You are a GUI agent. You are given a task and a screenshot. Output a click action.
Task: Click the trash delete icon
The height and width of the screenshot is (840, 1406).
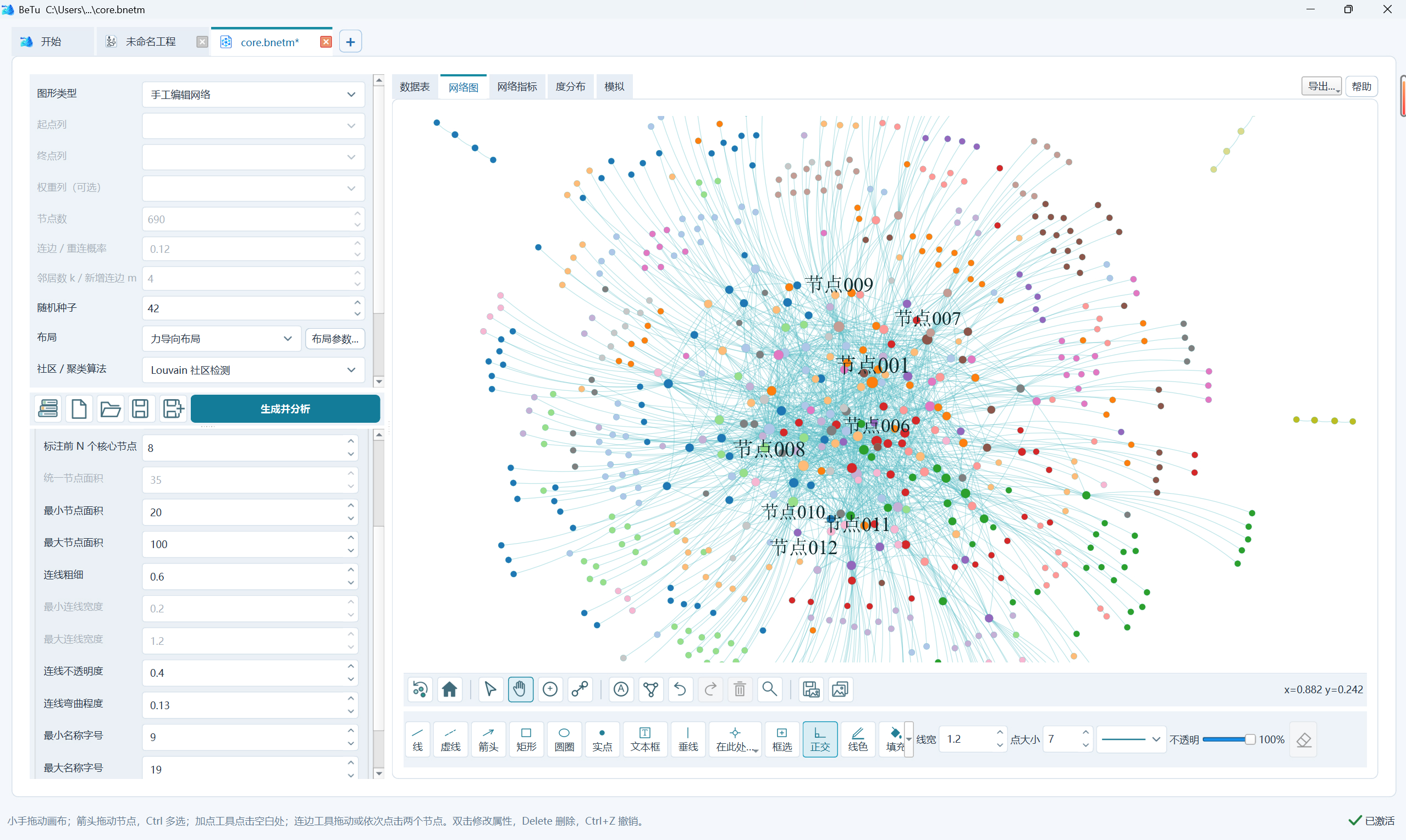[740, 689]
